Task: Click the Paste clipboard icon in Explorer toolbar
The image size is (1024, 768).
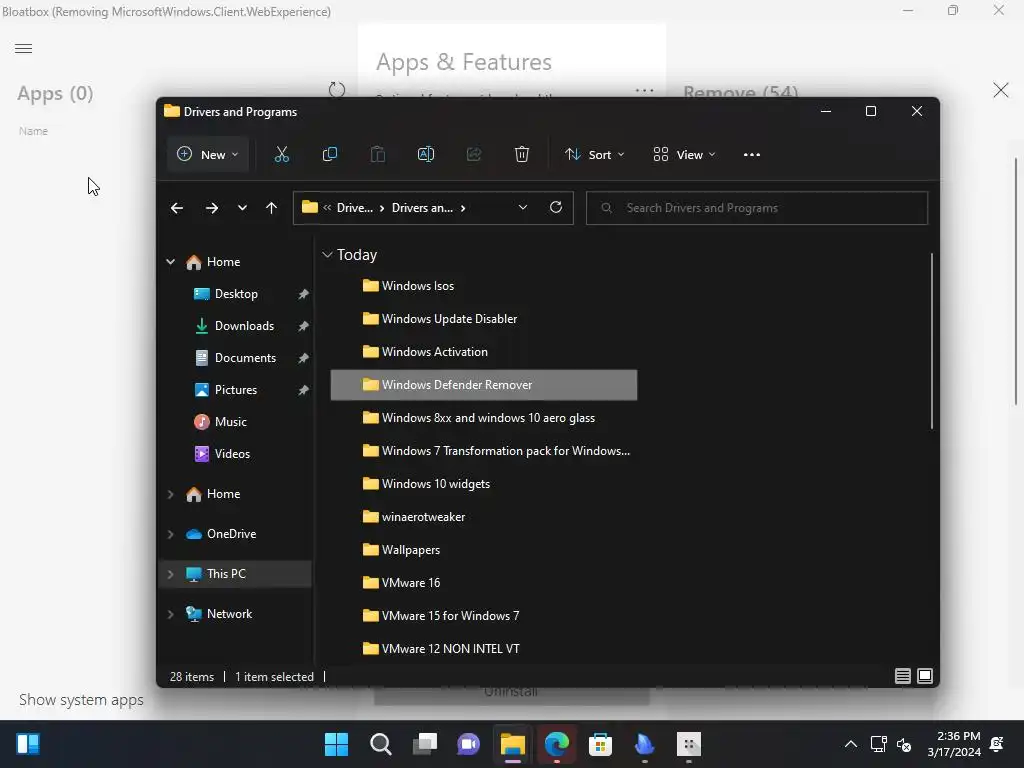Action: (377, 155)
